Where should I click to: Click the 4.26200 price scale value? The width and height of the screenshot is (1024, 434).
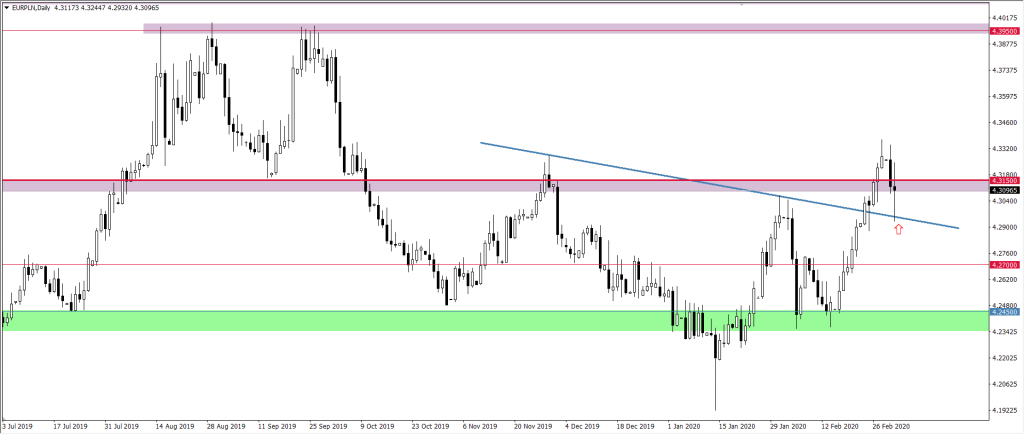tap(1006, 279)
